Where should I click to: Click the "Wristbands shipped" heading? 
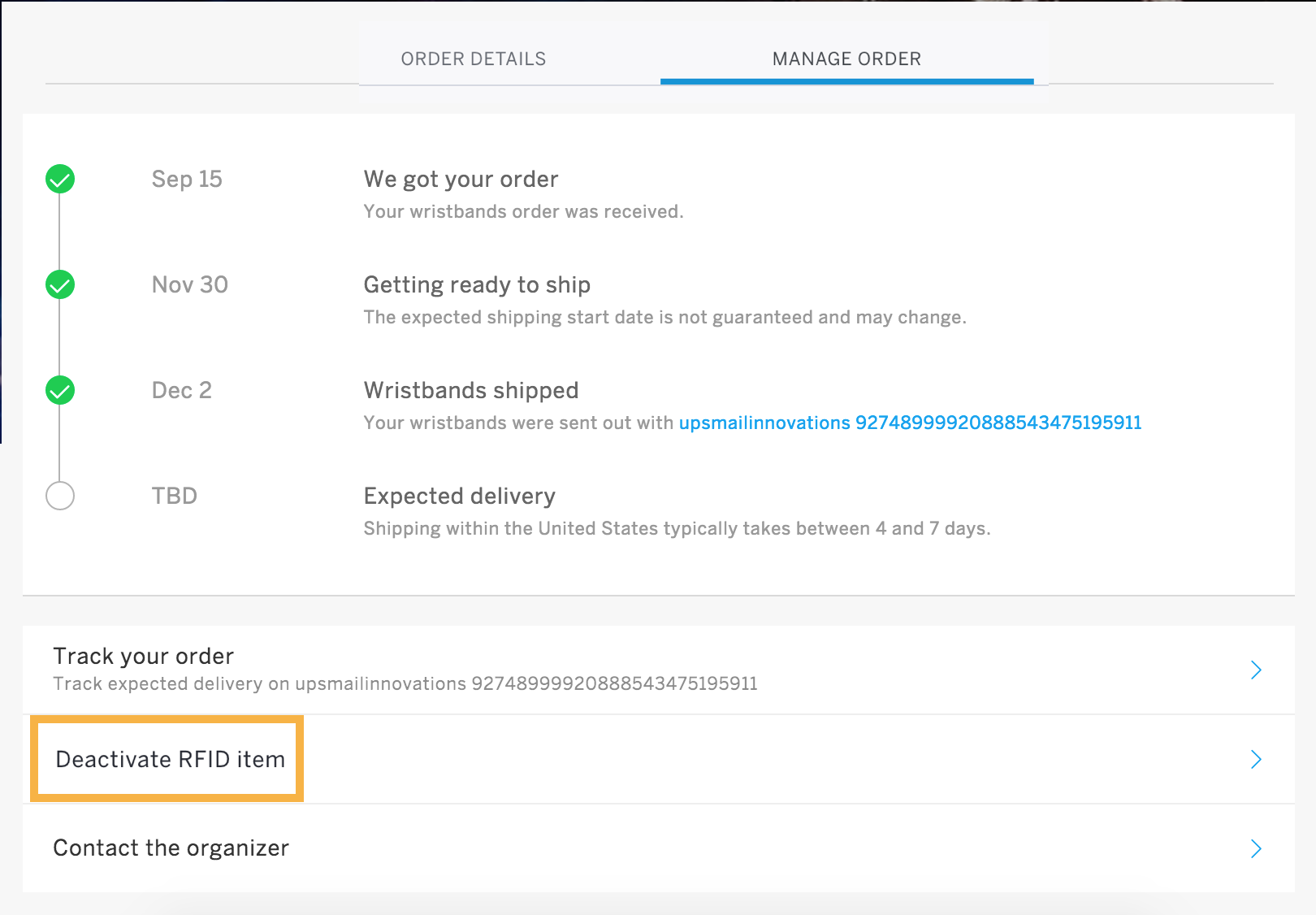pyautogui.click(x=470, y=390)
